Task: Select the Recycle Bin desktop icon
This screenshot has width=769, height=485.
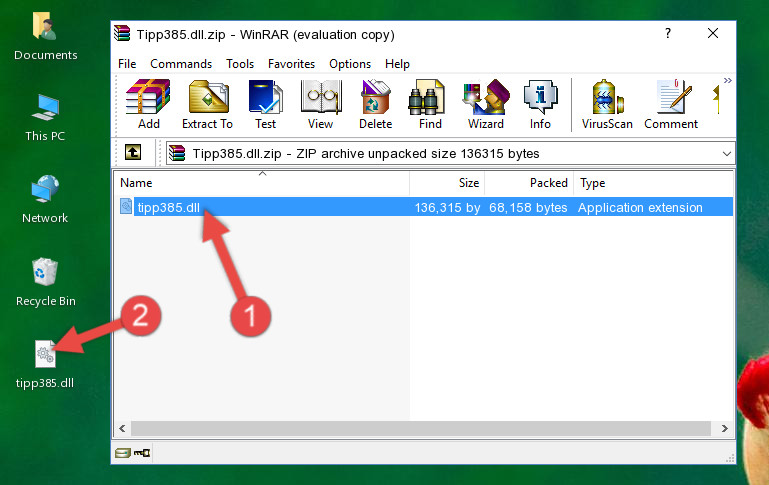Action: pos(46,282)
